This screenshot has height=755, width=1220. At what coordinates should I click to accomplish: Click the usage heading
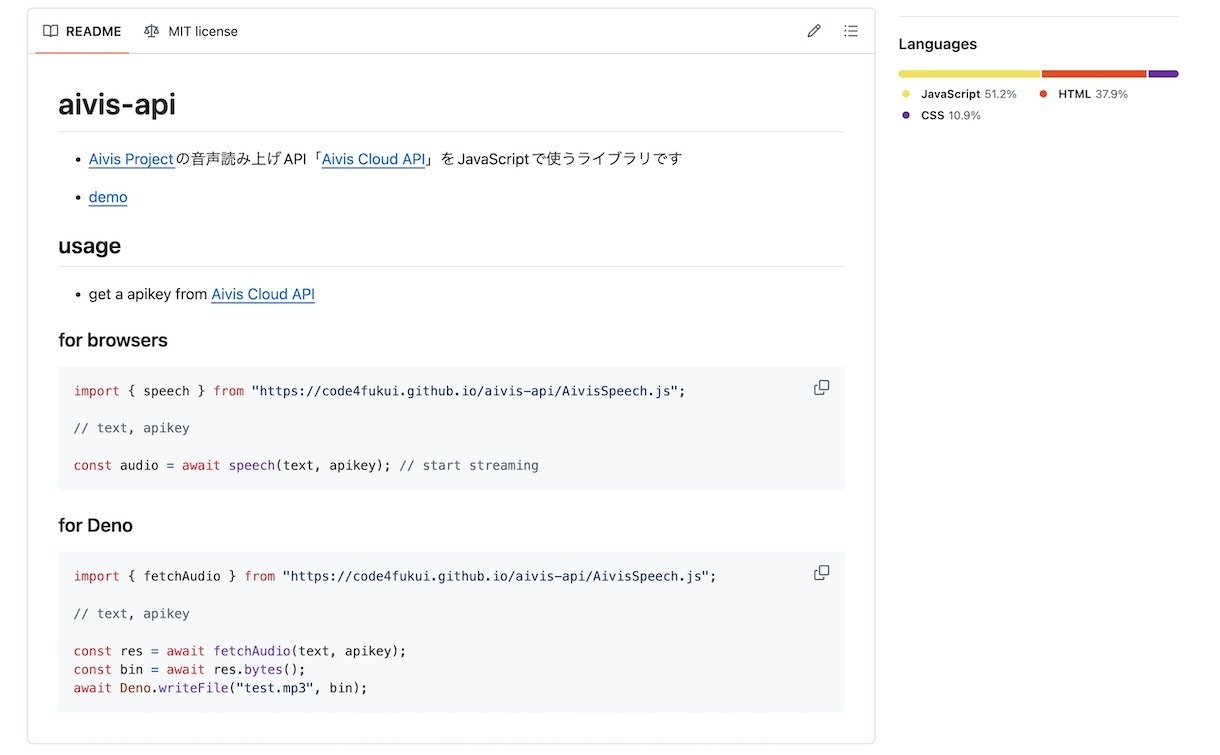(x=90, y=246)
